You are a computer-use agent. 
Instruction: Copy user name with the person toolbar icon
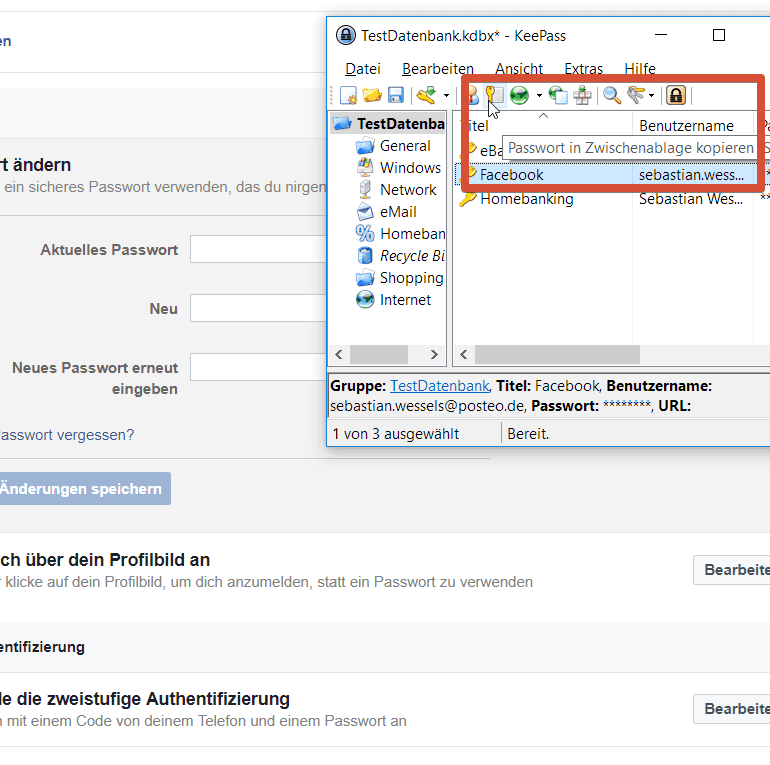point(472,95)
